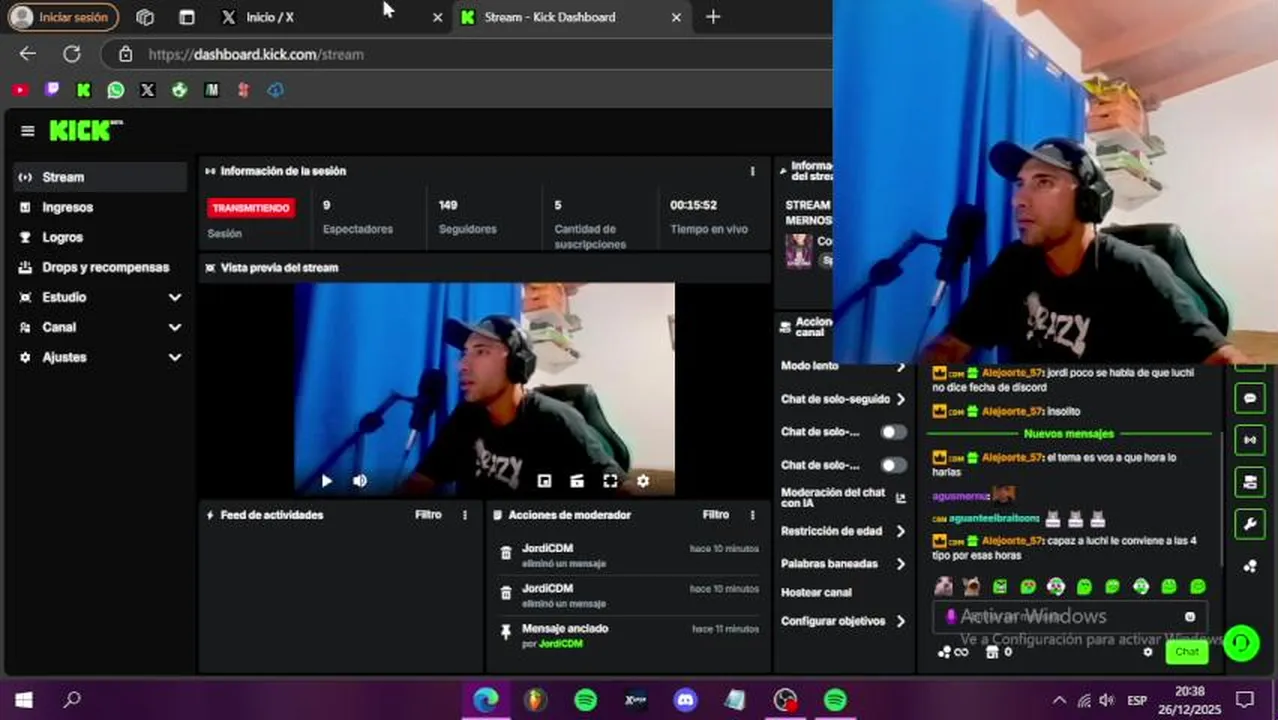
Task: Click Iniciar sesión profile button
Action: [63, 17]
